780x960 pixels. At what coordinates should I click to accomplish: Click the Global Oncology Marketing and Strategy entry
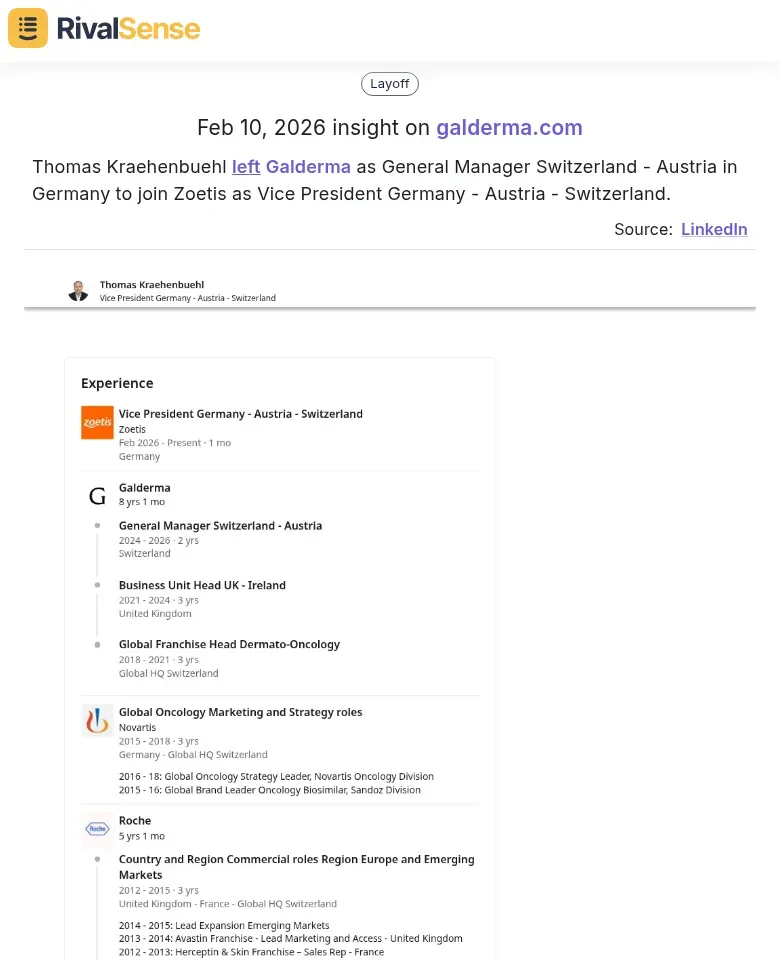point(240,711)
